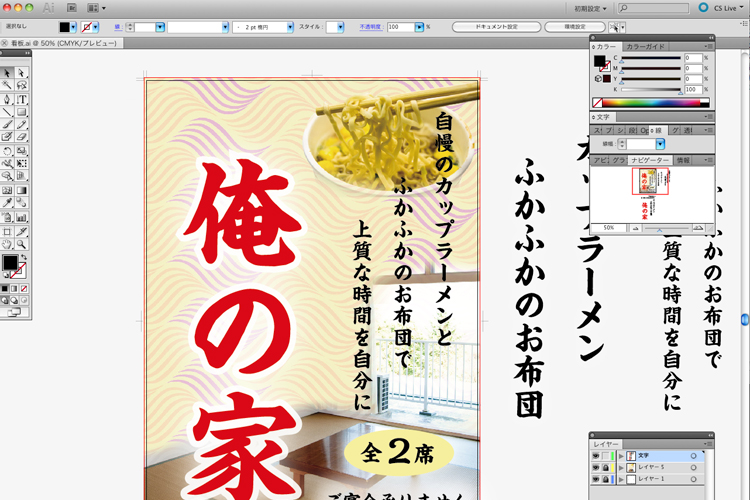Hide the 文字 layer with eye icon
Viewport: 750px width, 500px height.
(x=597, y=456)
